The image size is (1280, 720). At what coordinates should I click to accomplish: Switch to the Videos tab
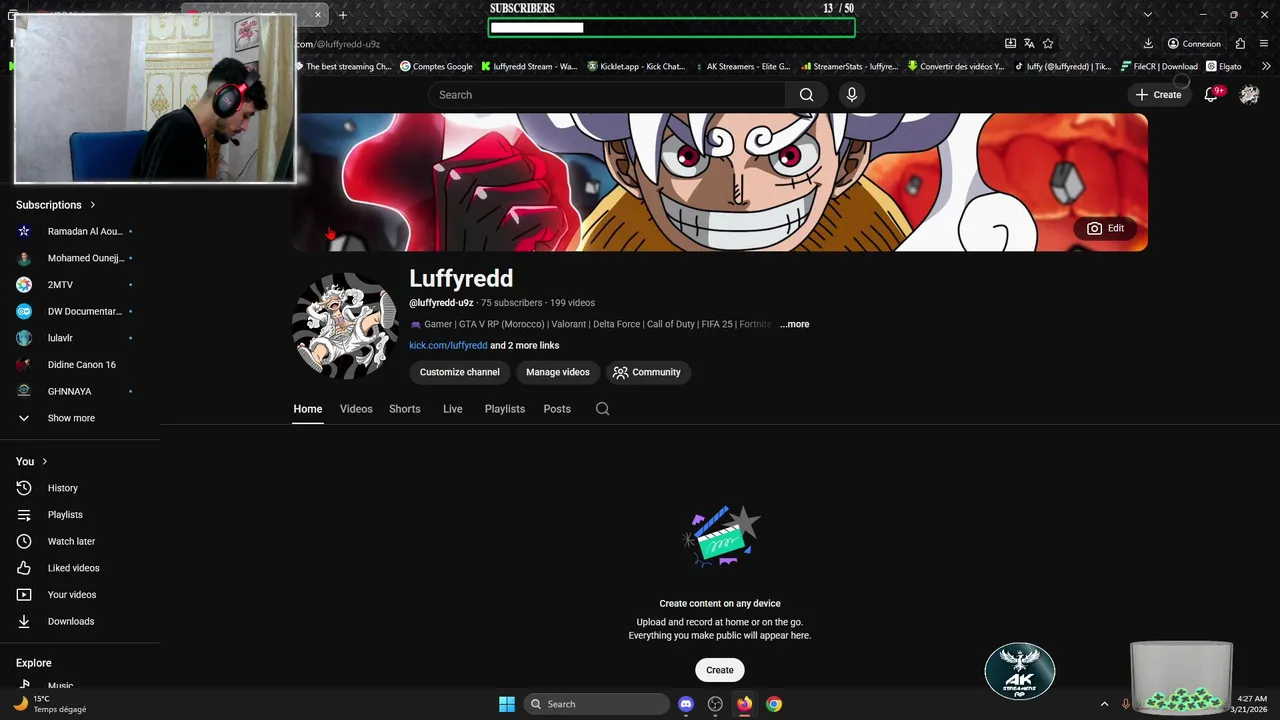click(356, 409)
